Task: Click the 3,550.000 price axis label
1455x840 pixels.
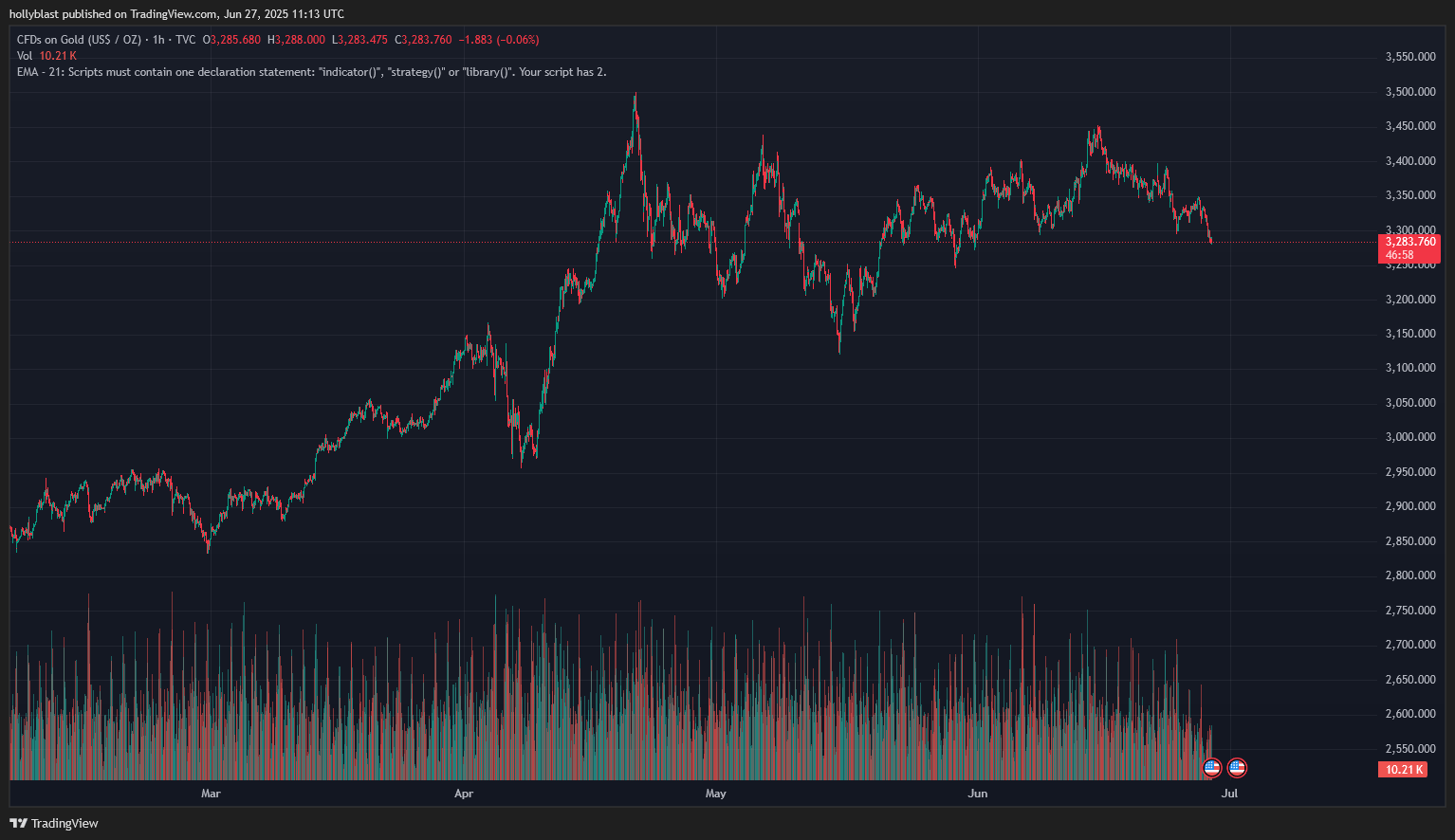Action: (x=1410, y=57)
